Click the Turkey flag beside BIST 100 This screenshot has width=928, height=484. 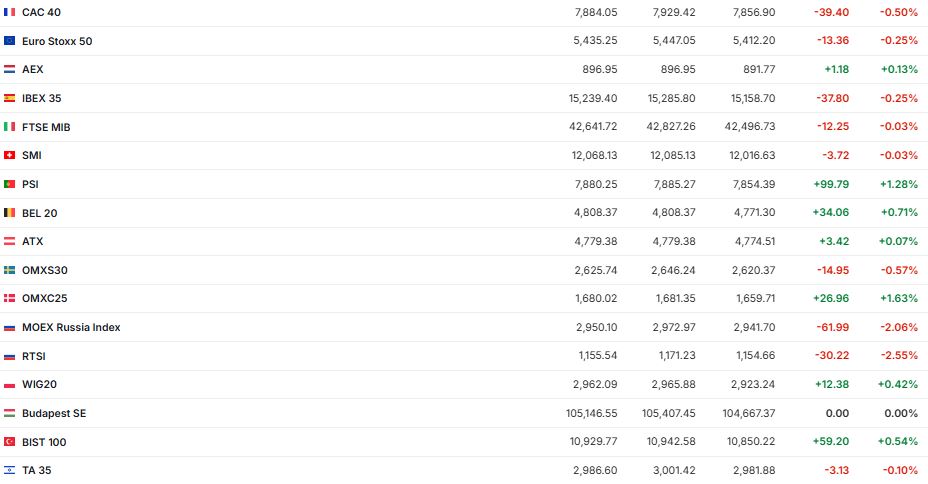(x=9, y=441)
